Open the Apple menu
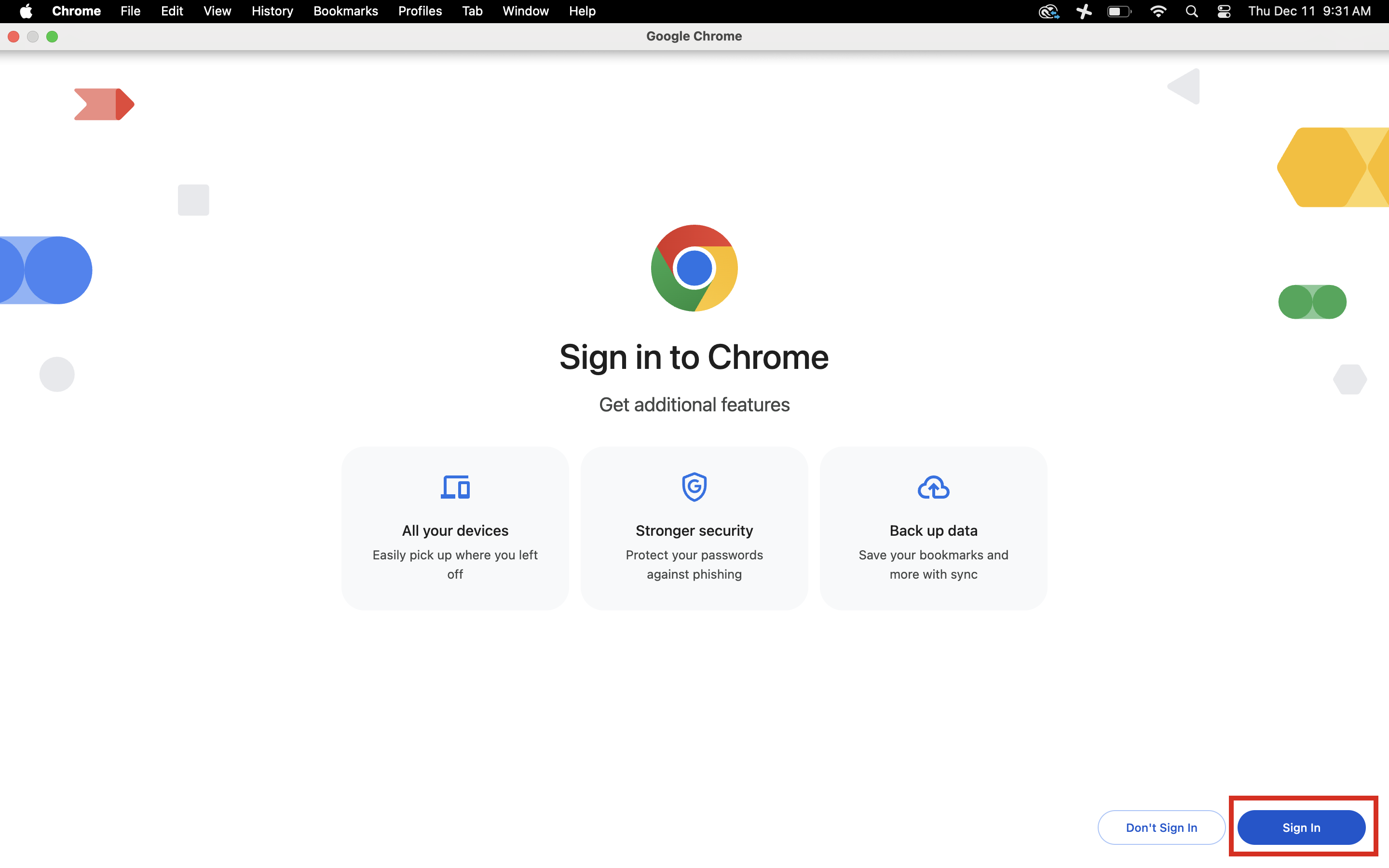Image resolution: width=1389 pixels, height=868 pixels. tap(26, 11)
